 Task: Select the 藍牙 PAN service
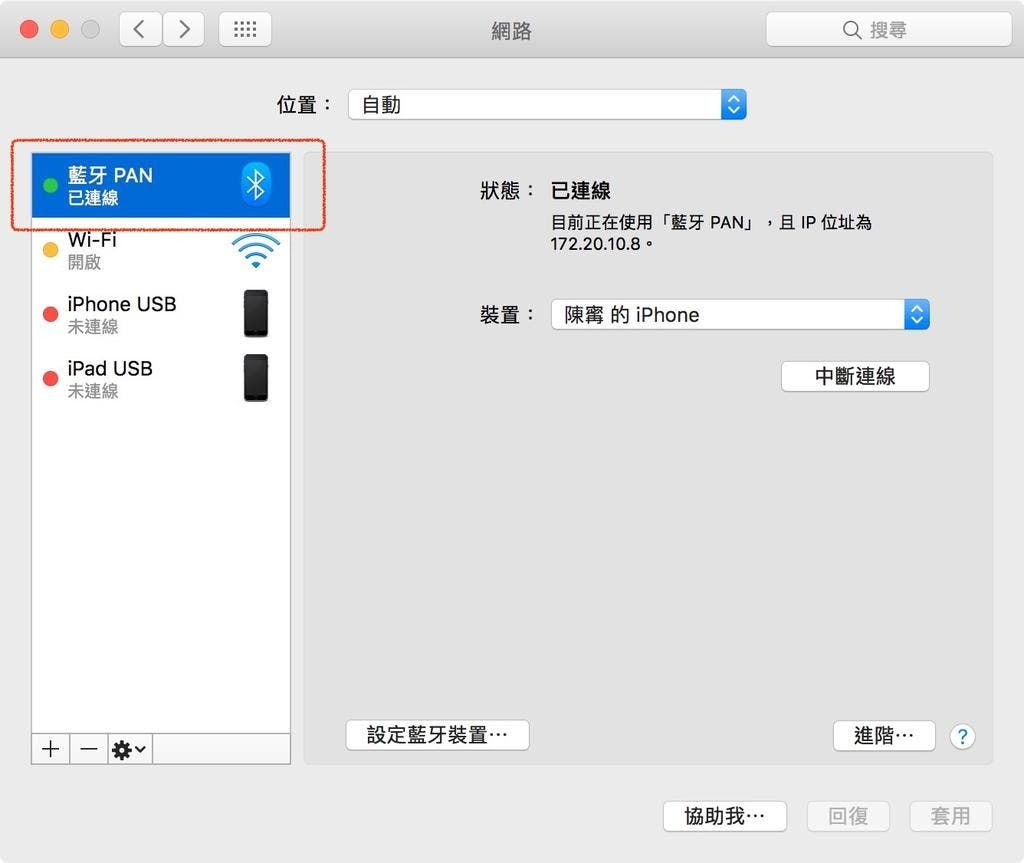(x=161, y=186)
